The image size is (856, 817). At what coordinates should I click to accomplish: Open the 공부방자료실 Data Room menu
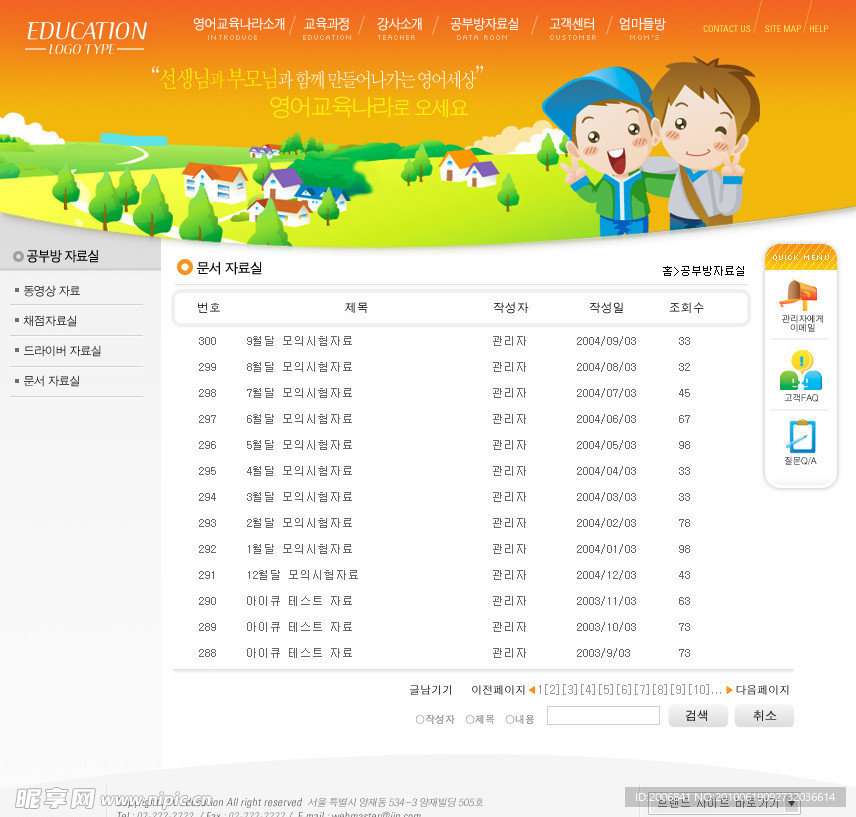click(484, 29)
